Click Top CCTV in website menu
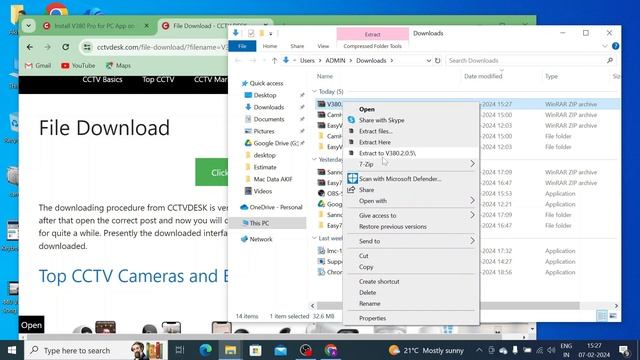640x360 pixels. pyautogui.click(x=158, y=80)
